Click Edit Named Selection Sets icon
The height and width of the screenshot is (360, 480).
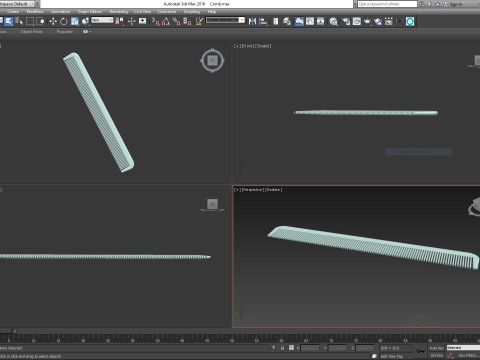click(x=199, y=21)
